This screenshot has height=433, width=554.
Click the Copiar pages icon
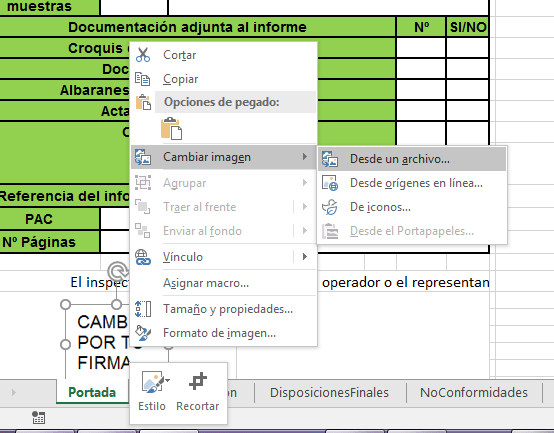click(x=143, y=79)
